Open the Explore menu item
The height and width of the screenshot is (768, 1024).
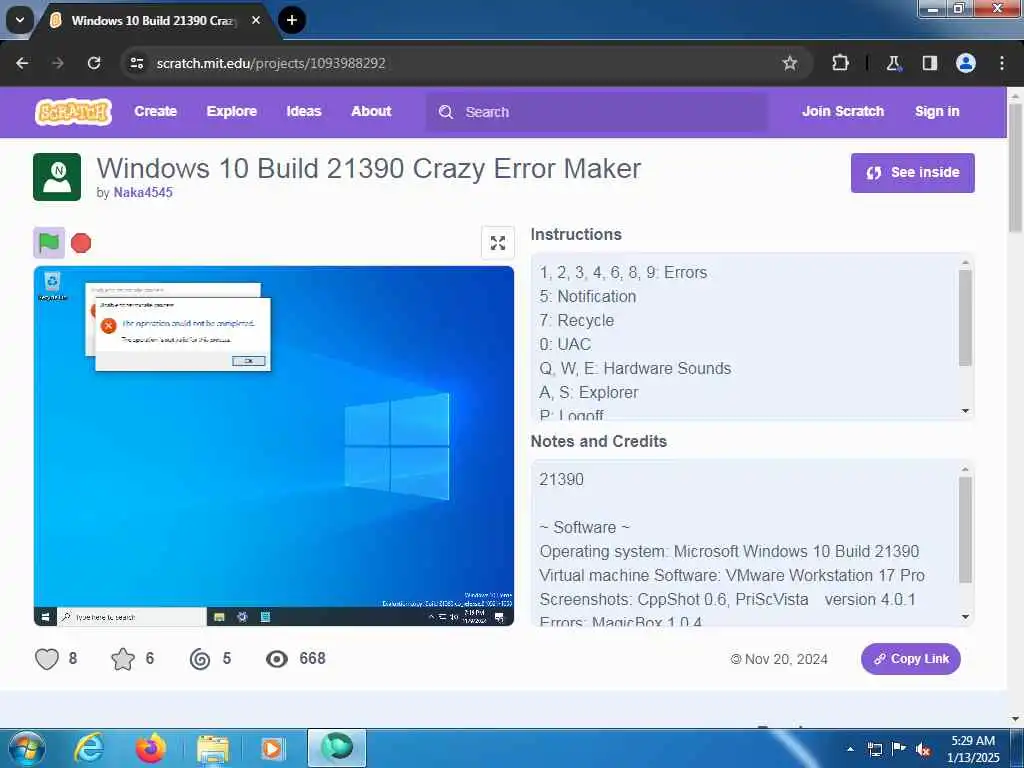tap(231, 112)
